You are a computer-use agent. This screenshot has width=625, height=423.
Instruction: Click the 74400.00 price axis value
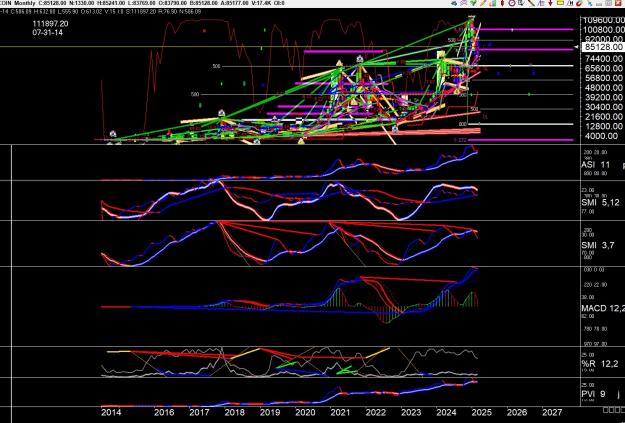pyautogui.click(x=603, y=59)
